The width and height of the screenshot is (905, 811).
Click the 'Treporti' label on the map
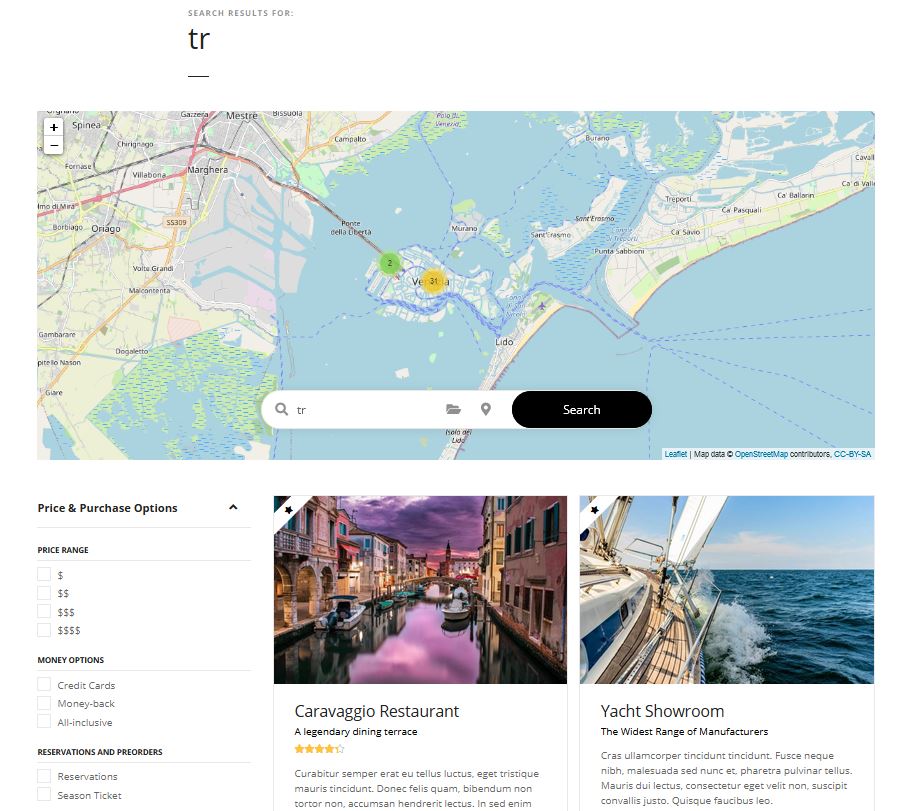678,199
